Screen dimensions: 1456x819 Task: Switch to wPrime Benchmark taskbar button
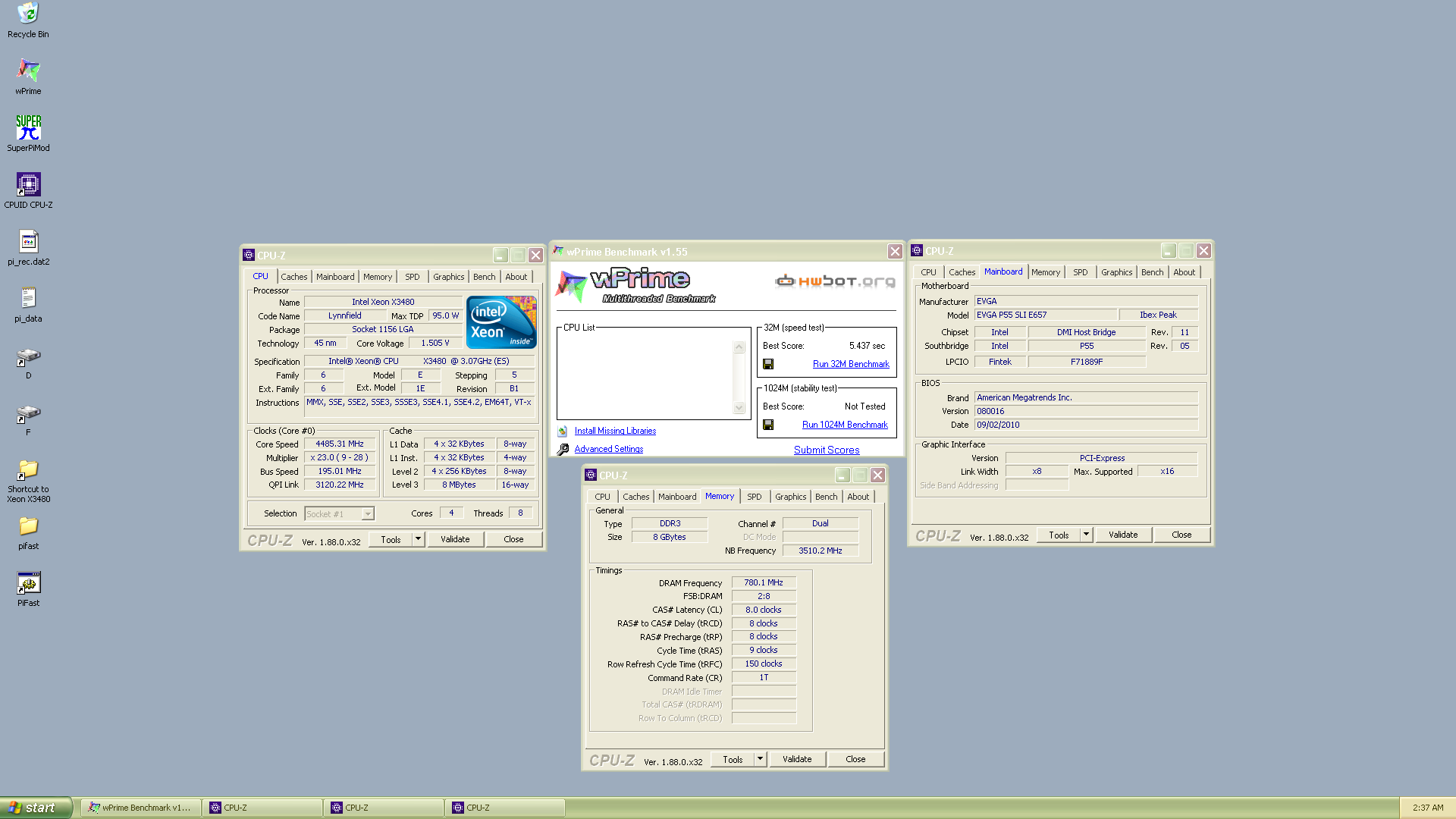[141, 808]
